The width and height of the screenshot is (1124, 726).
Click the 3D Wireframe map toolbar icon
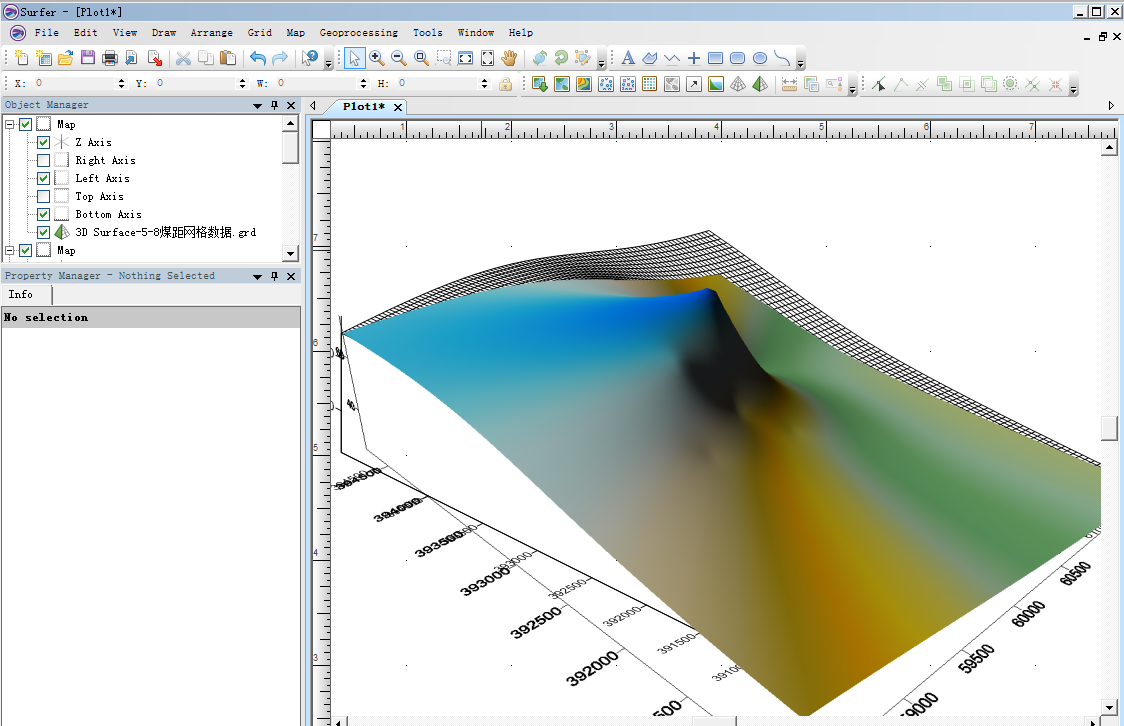[x=738, y=84]
